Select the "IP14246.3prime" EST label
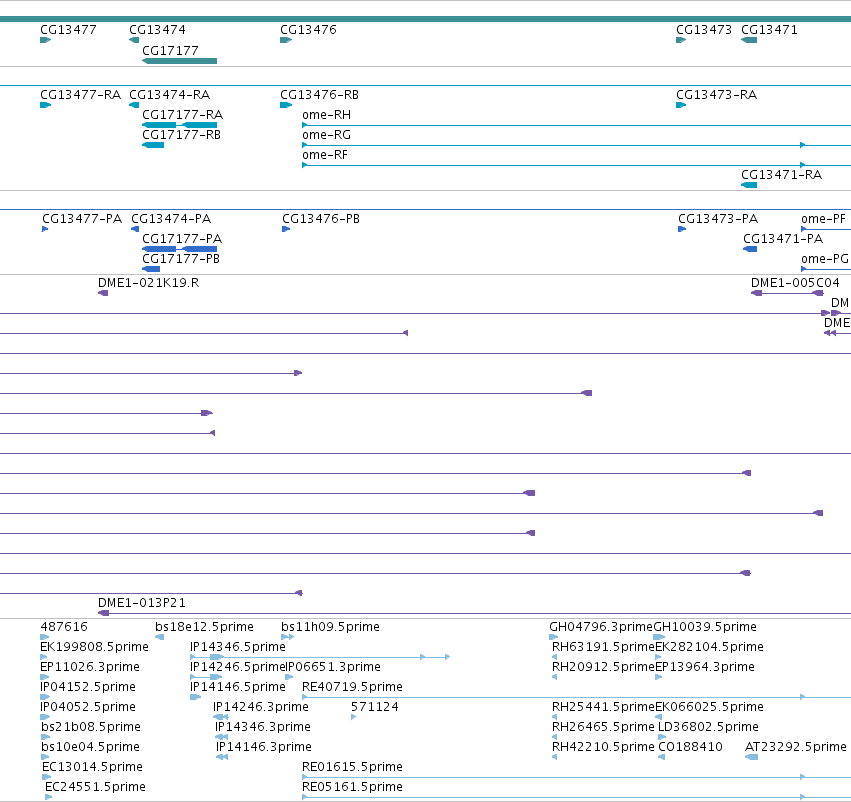 [261, 707]
